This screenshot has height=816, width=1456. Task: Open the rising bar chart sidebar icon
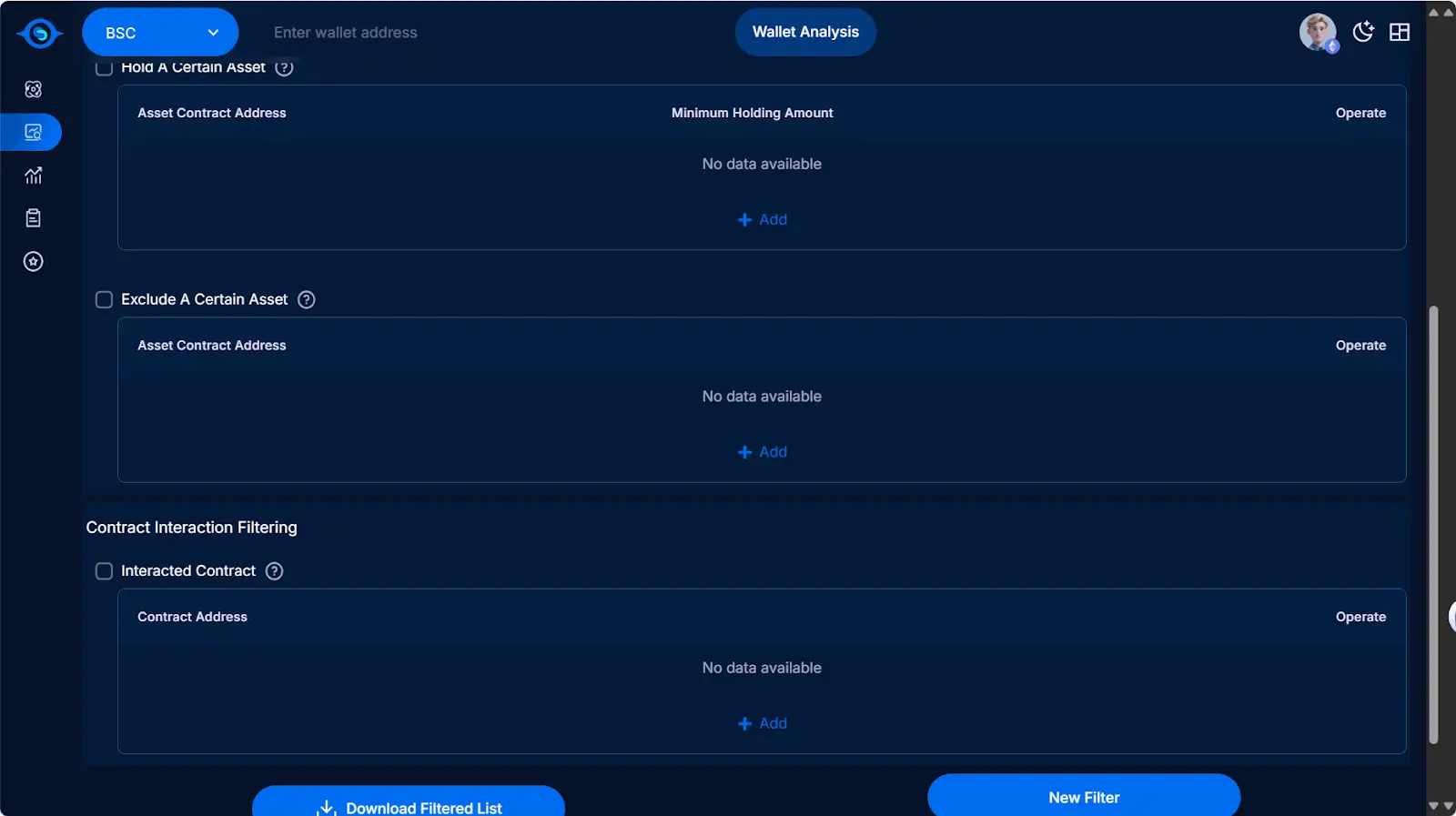[x=34, y=176]
